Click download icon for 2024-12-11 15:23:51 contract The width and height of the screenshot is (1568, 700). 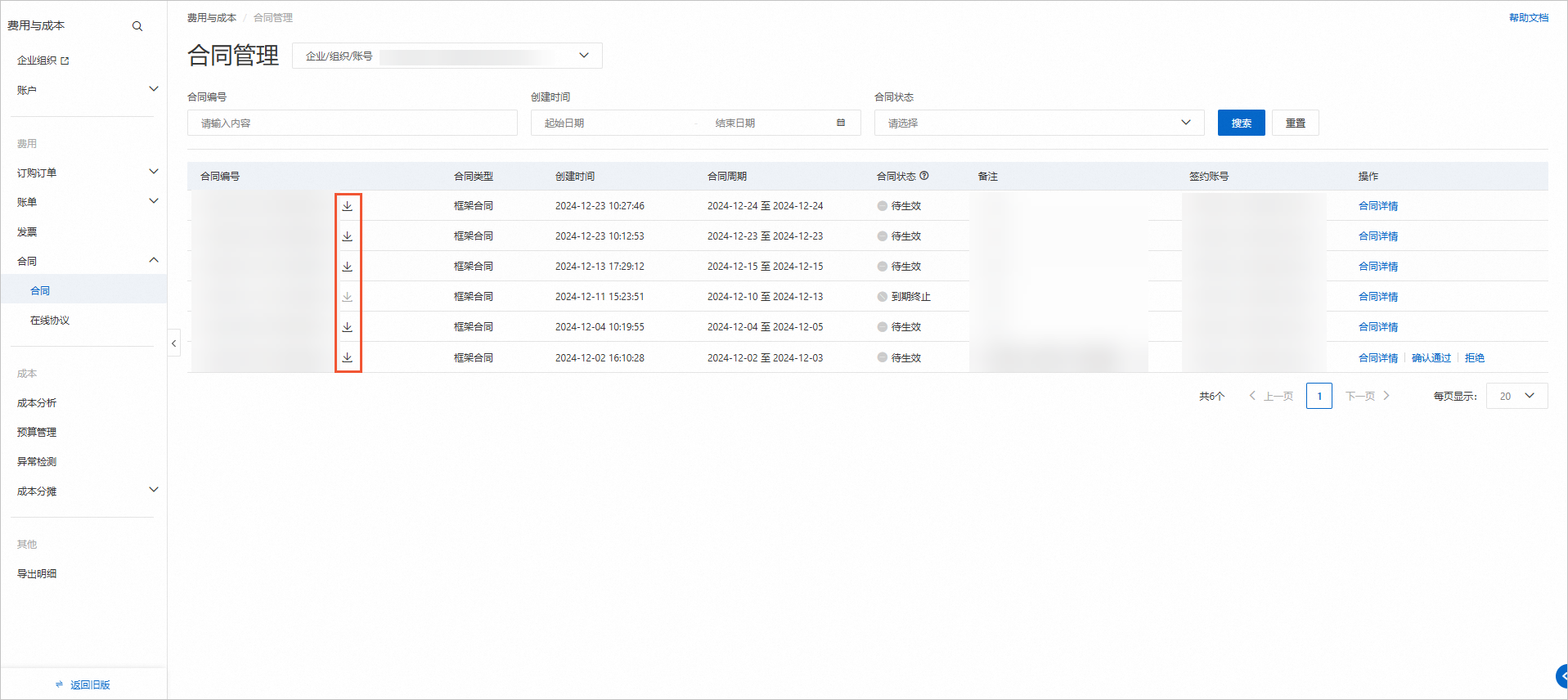point(348,297)
